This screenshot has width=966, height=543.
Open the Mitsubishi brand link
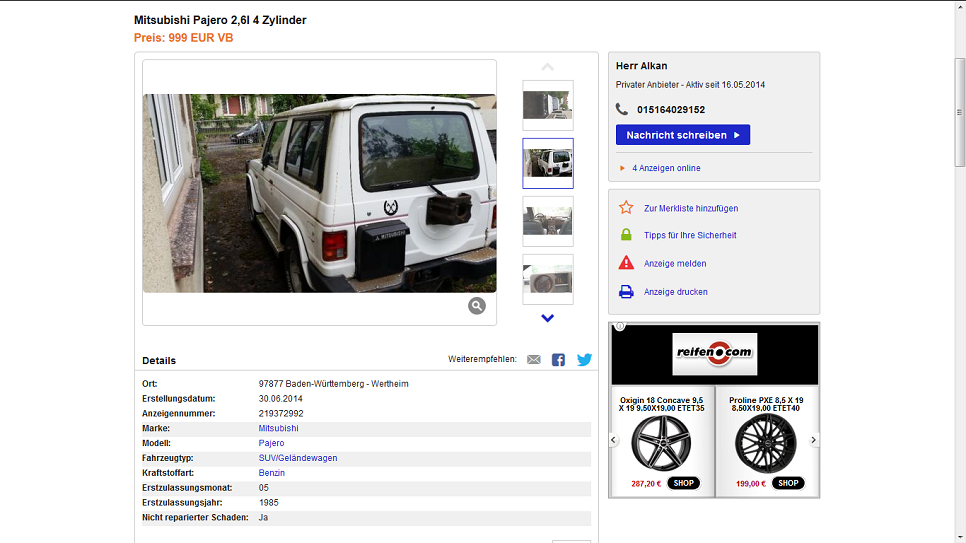point(278,428)
